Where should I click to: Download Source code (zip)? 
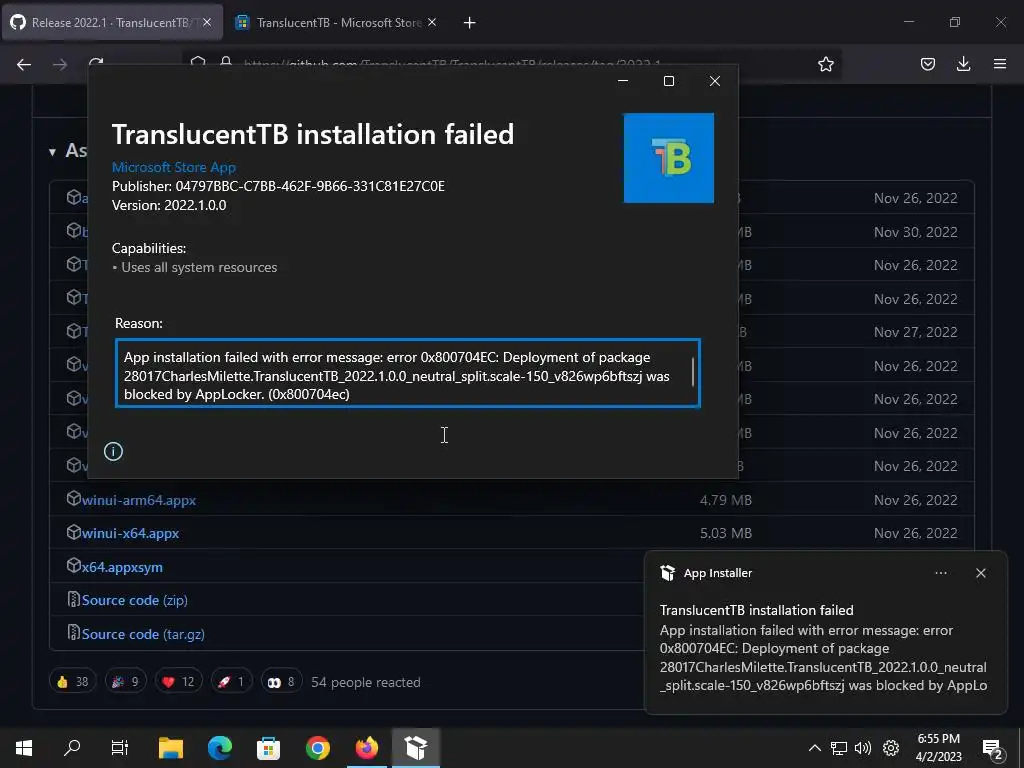click(x=135, y=600)
